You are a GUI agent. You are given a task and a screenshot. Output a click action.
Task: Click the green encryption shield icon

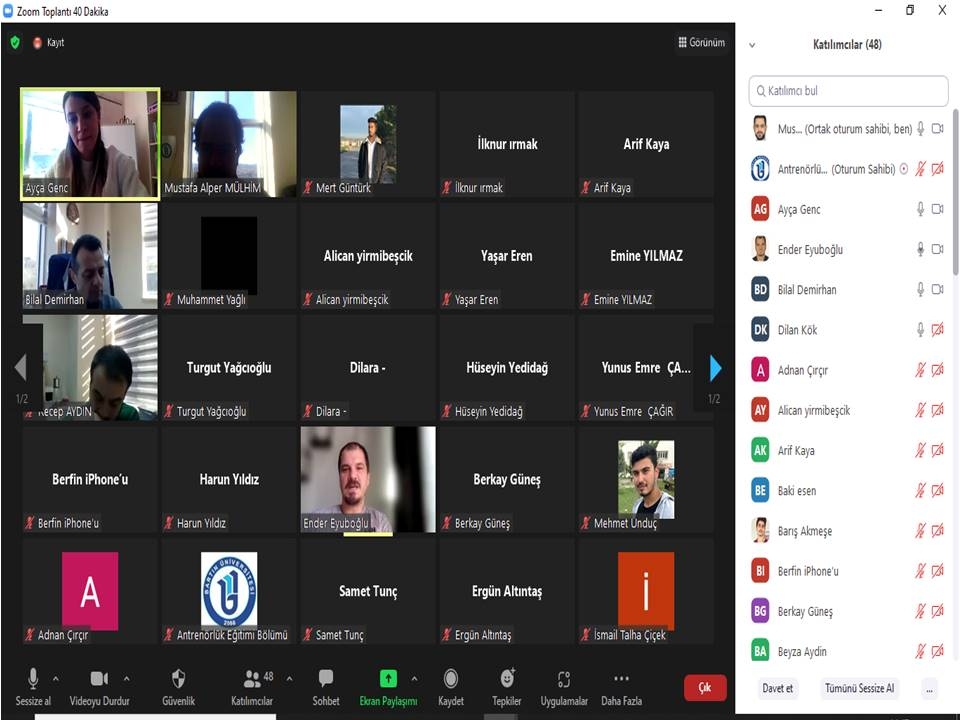point(14,43)
